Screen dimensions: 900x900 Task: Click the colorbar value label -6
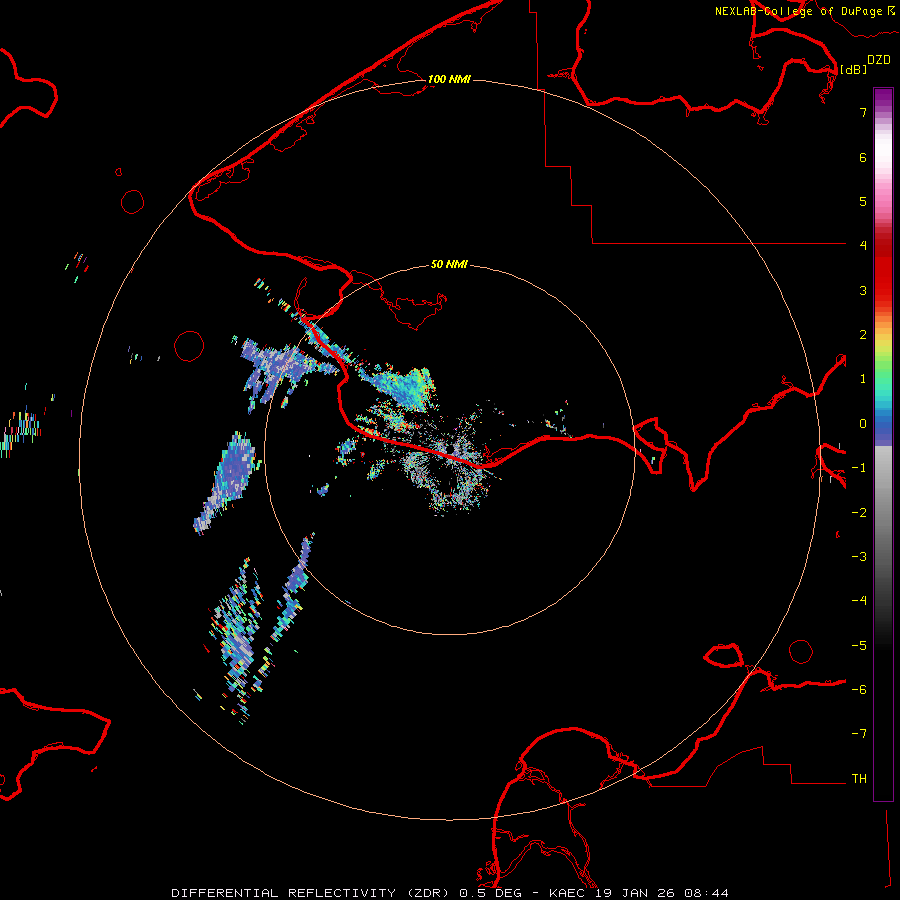pos(859,690)
